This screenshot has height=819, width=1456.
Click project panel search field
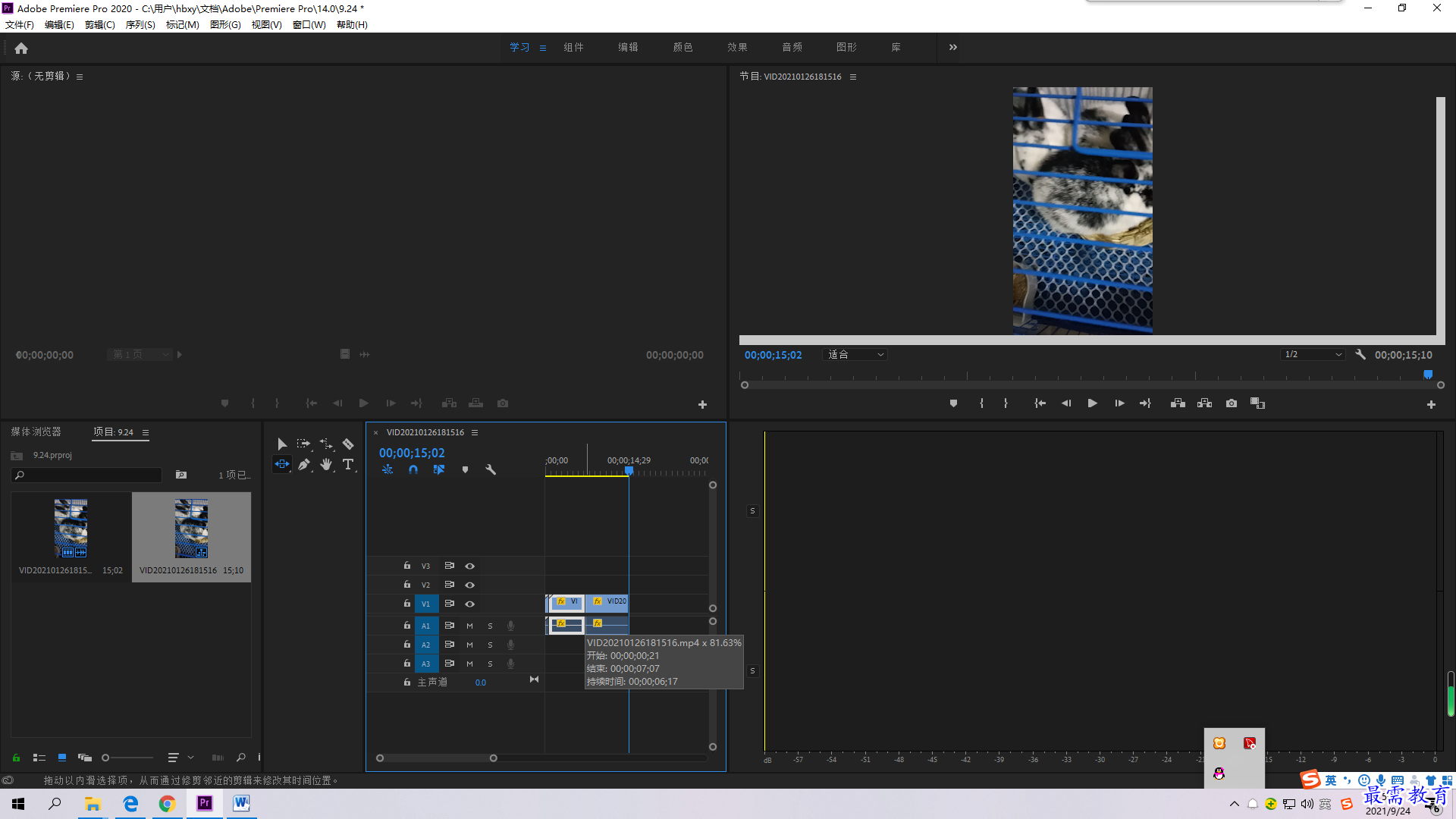click(86, 475)
